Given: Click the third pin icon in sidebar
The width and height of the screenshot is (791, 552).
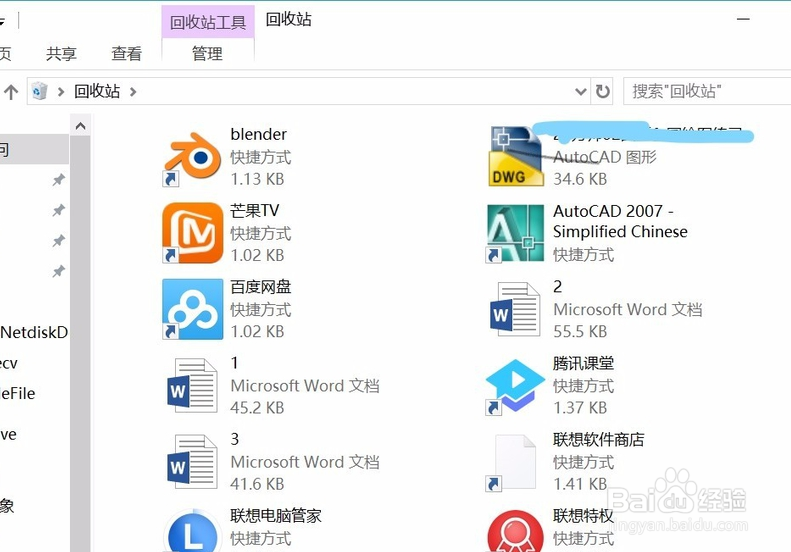Looking at the screenshot, I should (59, 241).
